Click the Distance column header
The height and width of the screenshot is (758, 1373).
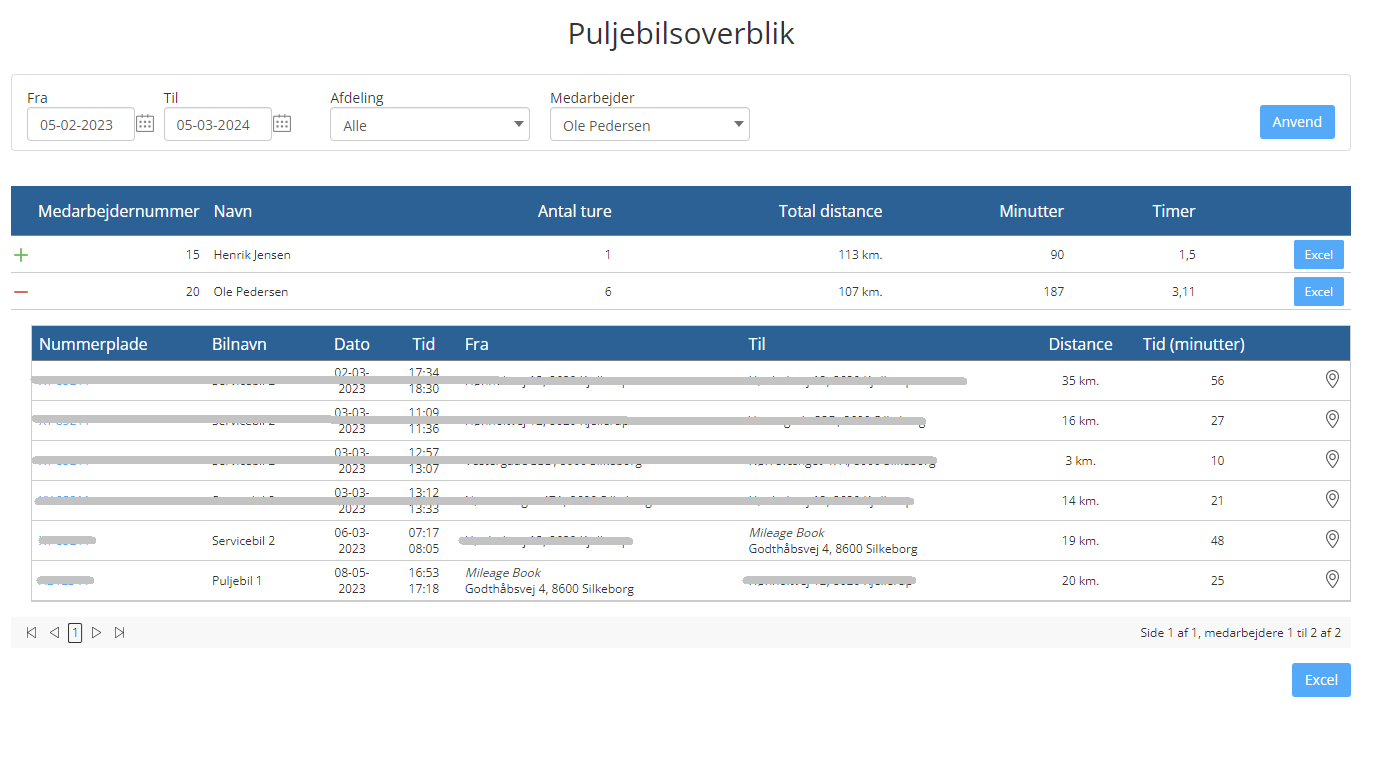pos(1080,344)
